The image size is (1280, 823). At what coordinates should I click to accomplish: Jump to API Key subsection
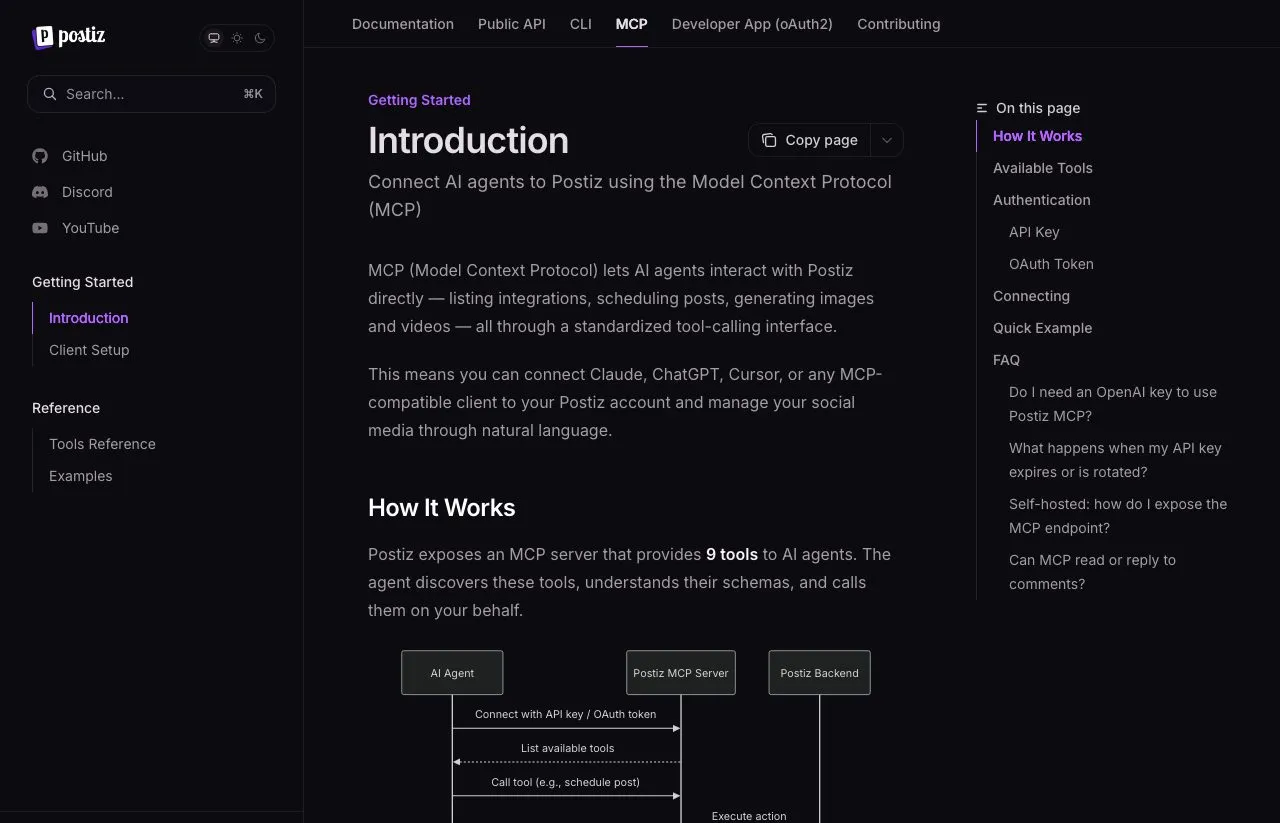[x=1034, y=232]
